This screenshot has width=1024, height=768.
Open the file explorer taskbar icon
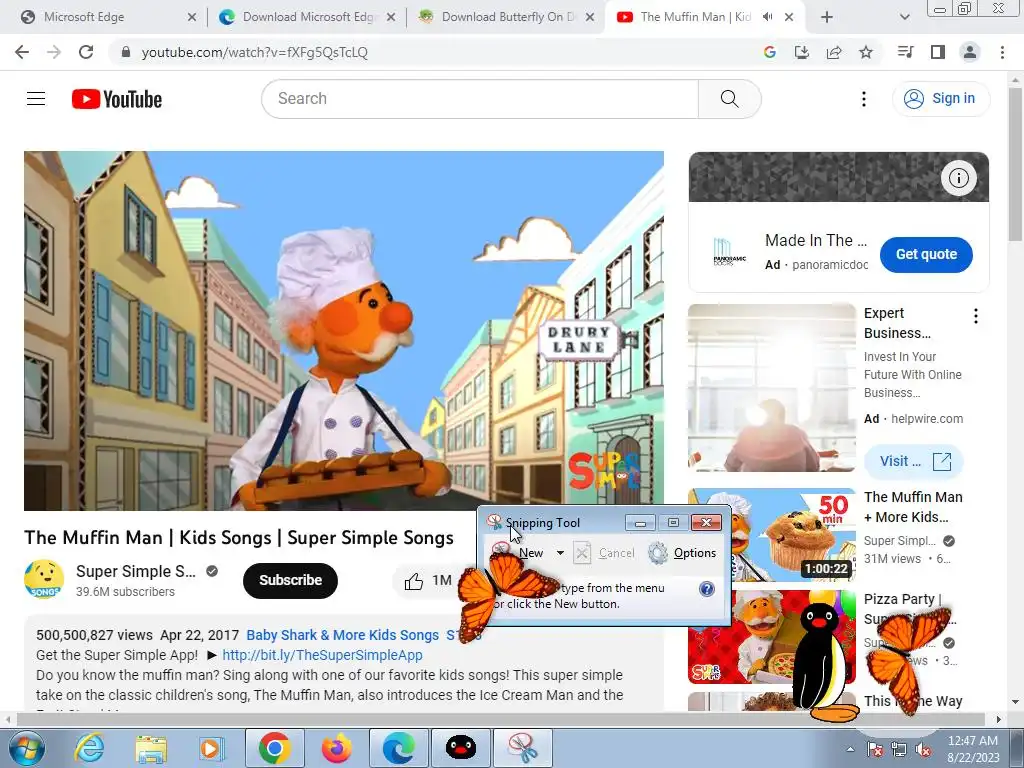[x=151, y=748]
